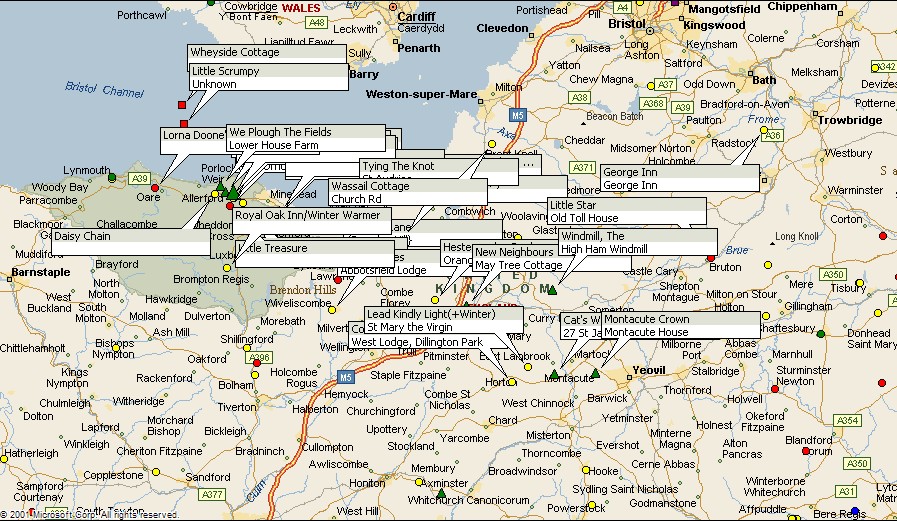This screenshot has height=521, width=897.
Task: Select the yellow circle marker at Frome
Action: tap(763, 130)
